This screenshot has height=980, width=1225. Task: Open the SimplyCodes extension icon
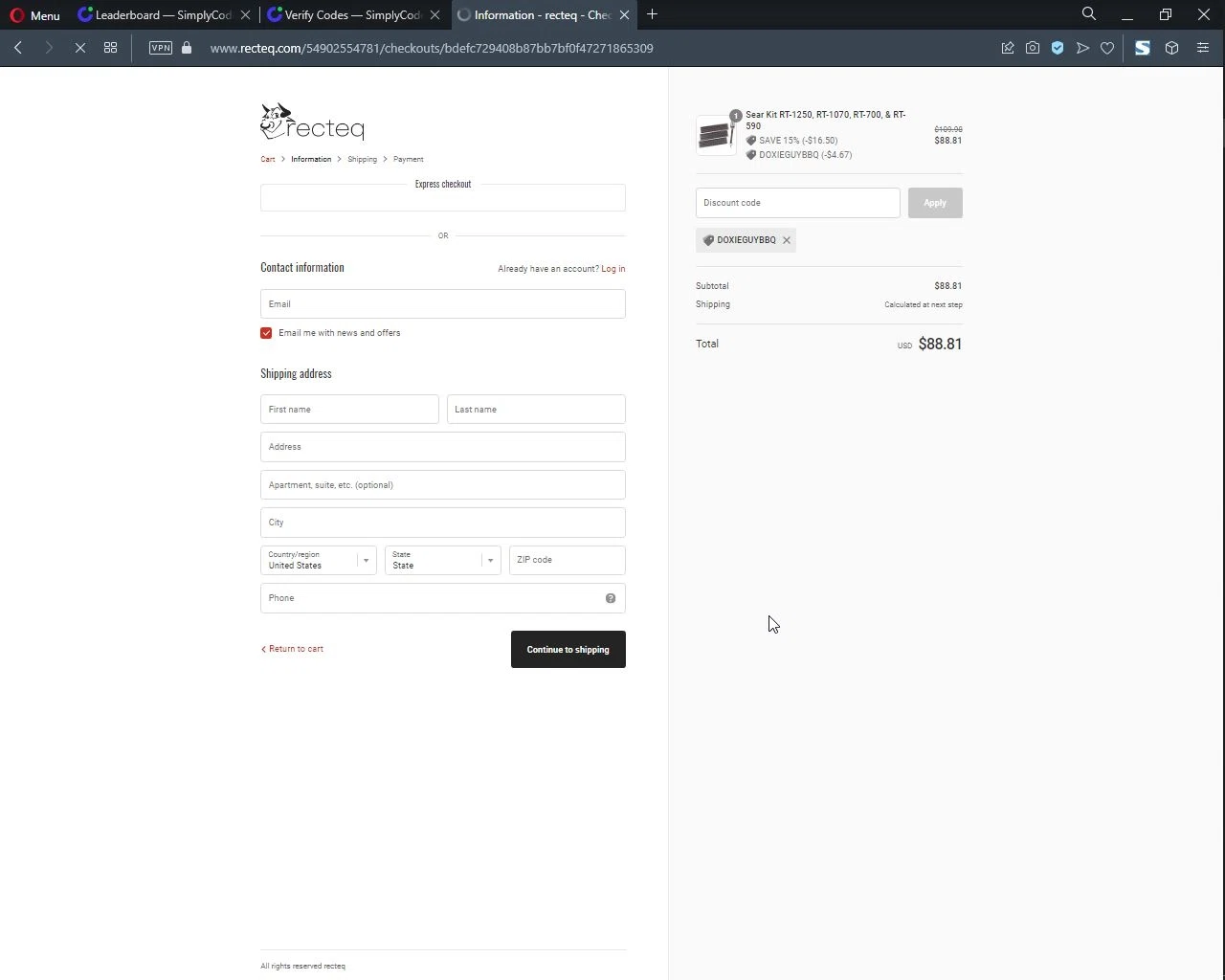pyautogui.click(x=1143, y=48)
